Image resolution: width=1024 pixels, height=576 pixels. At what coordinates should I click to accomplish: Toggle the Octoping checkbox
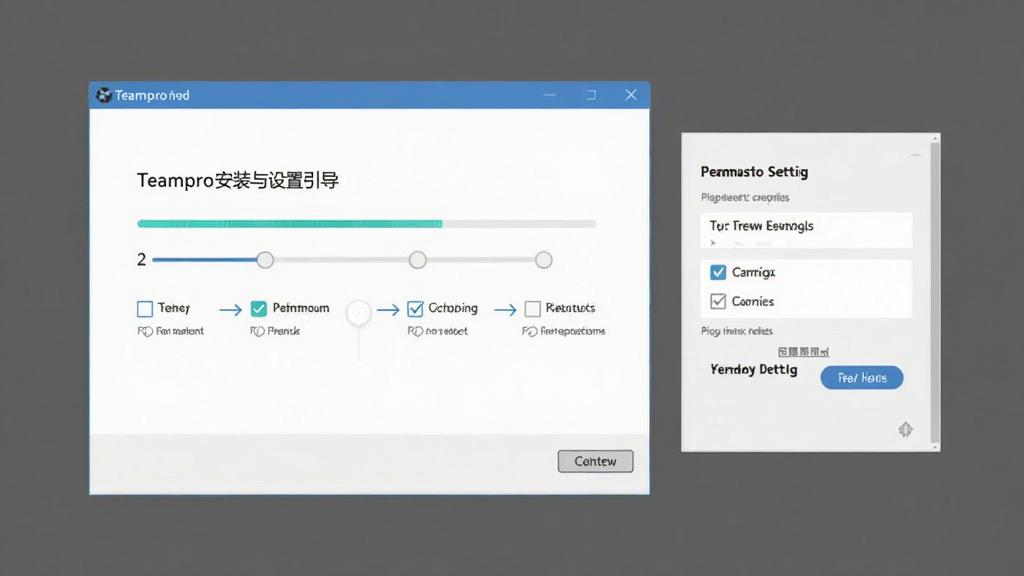415,308
